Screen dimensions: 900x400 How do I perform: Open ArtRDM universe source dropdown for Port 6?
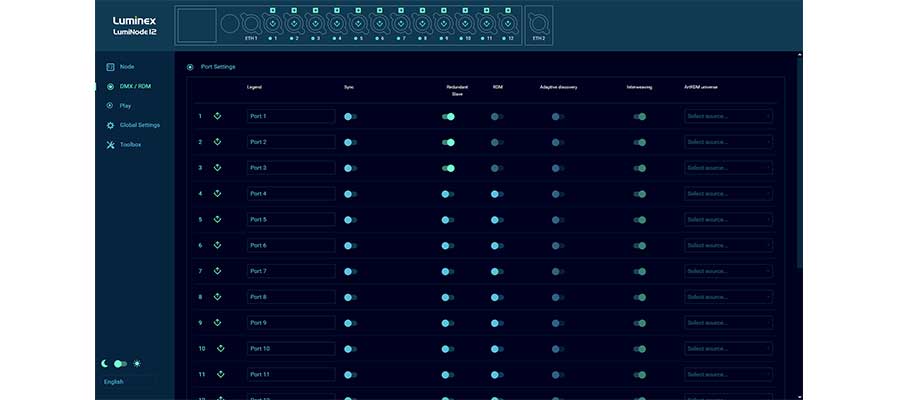coord(728,246)
